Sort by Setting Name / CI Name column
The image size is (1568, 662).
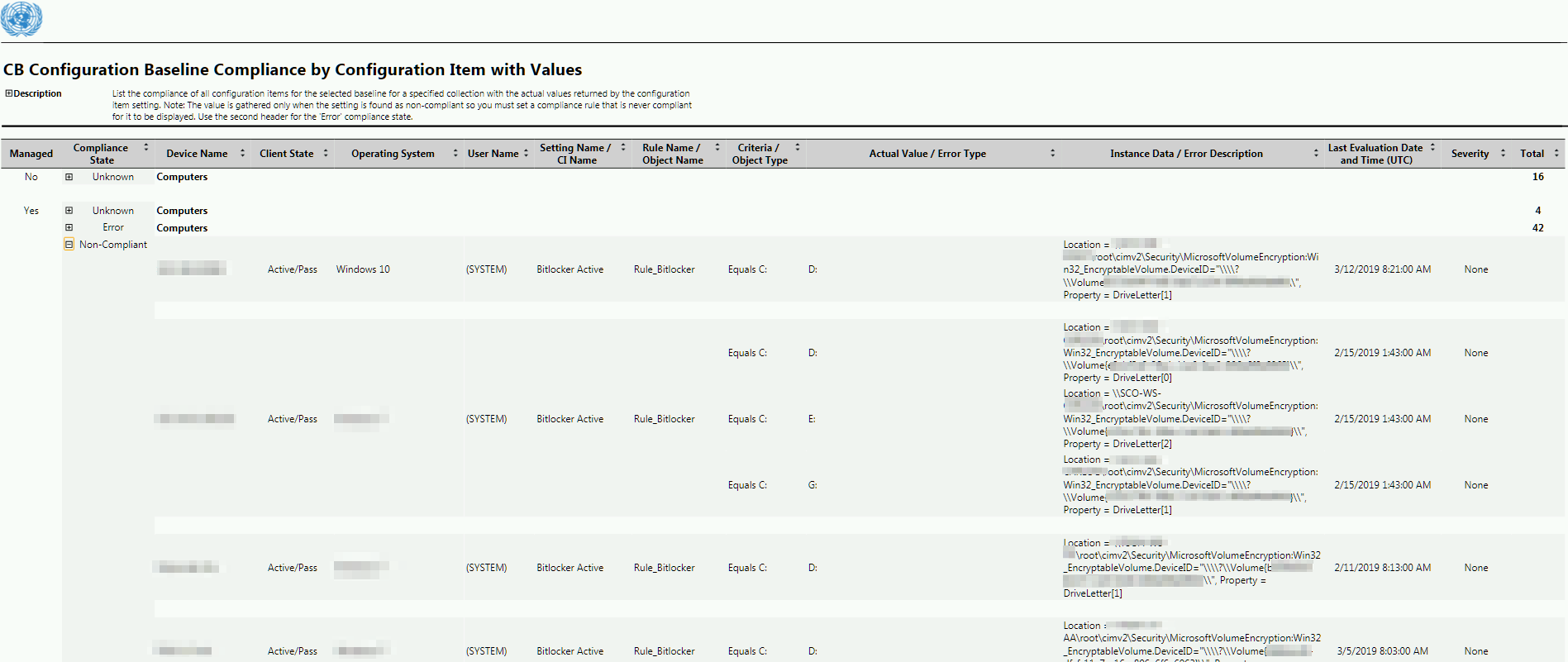623,148
